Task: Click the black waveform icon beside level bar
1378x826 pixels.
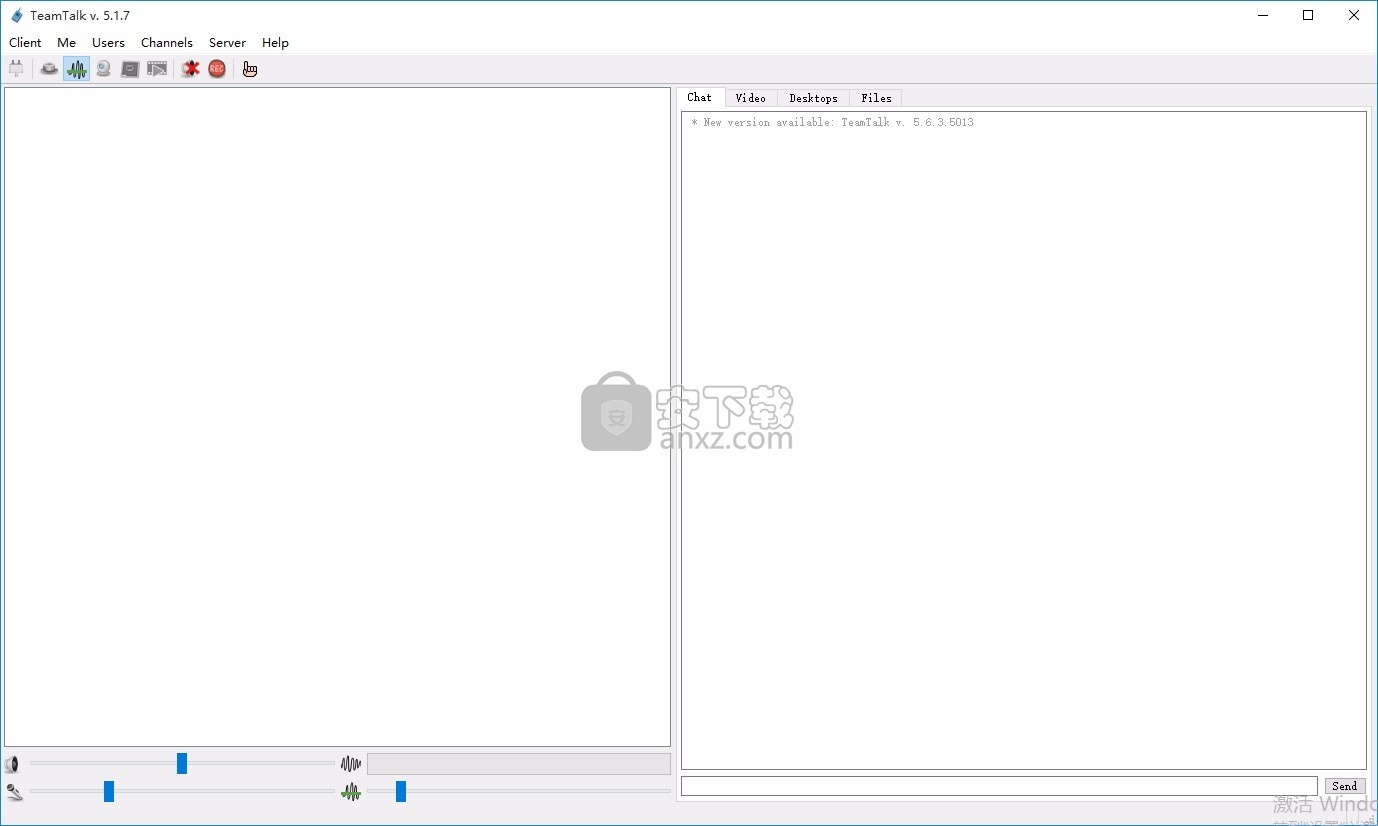Action: click(x=351, y=764)
